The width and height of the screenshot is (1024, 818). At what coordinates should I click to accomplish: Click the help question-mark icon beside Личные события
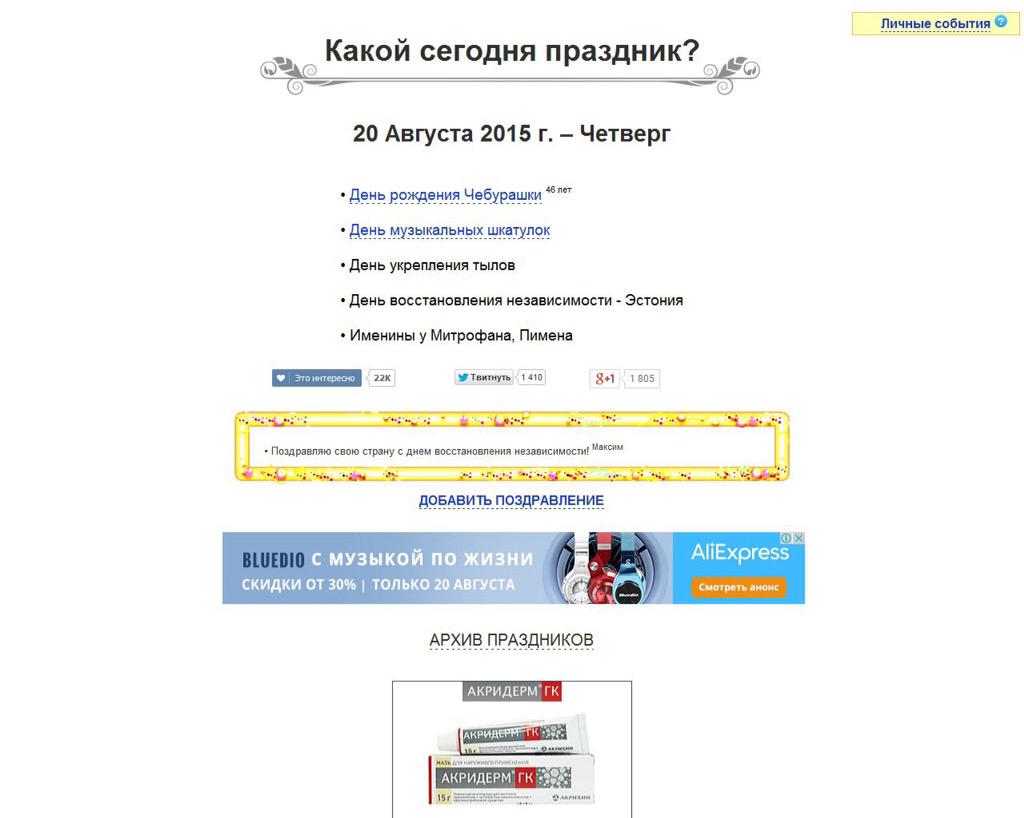pos(1000,22)
